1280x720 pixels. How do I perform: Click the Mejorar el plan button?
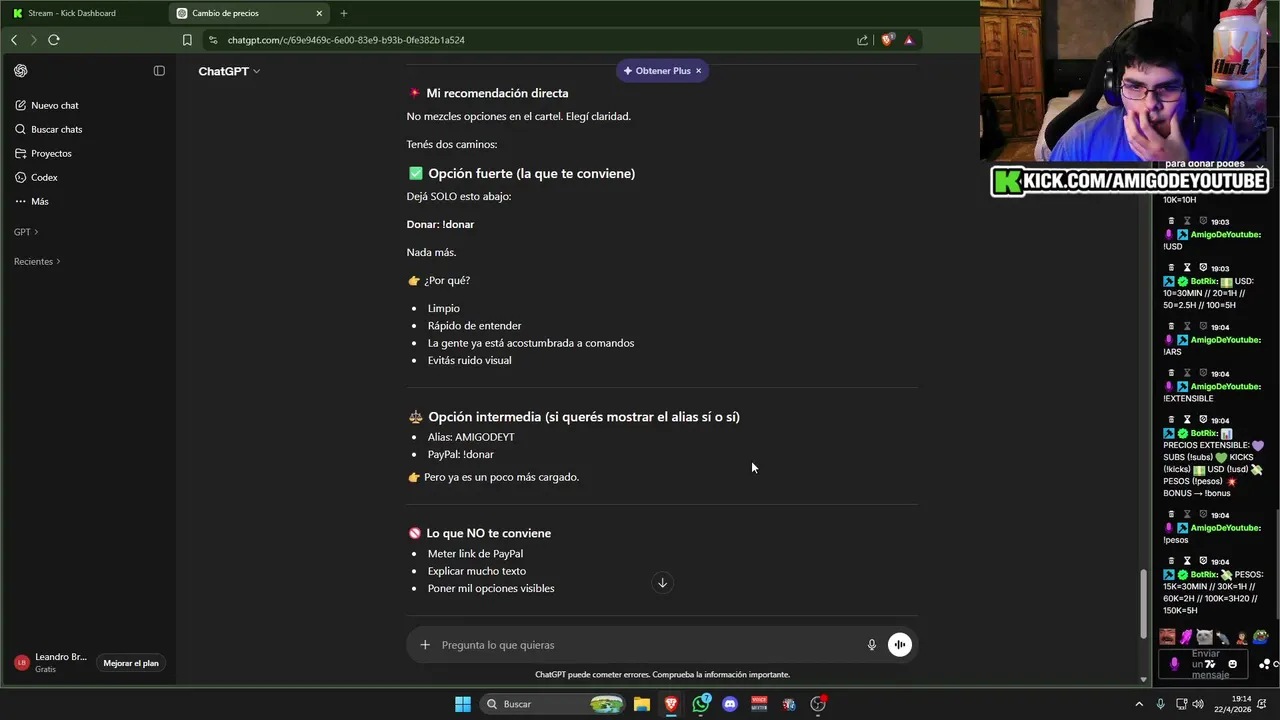click(x=131, y=663)
